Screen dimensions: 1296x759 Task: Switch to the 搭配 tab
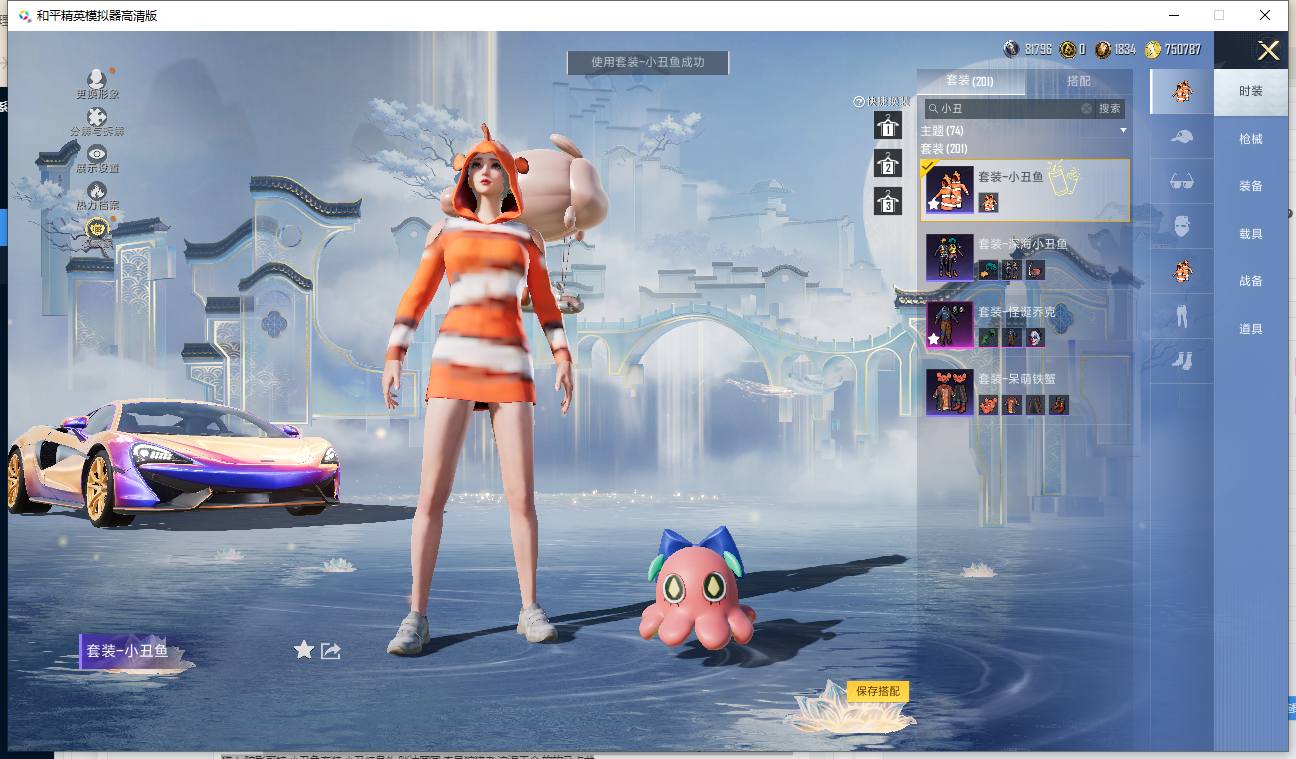pos(1078,81)
